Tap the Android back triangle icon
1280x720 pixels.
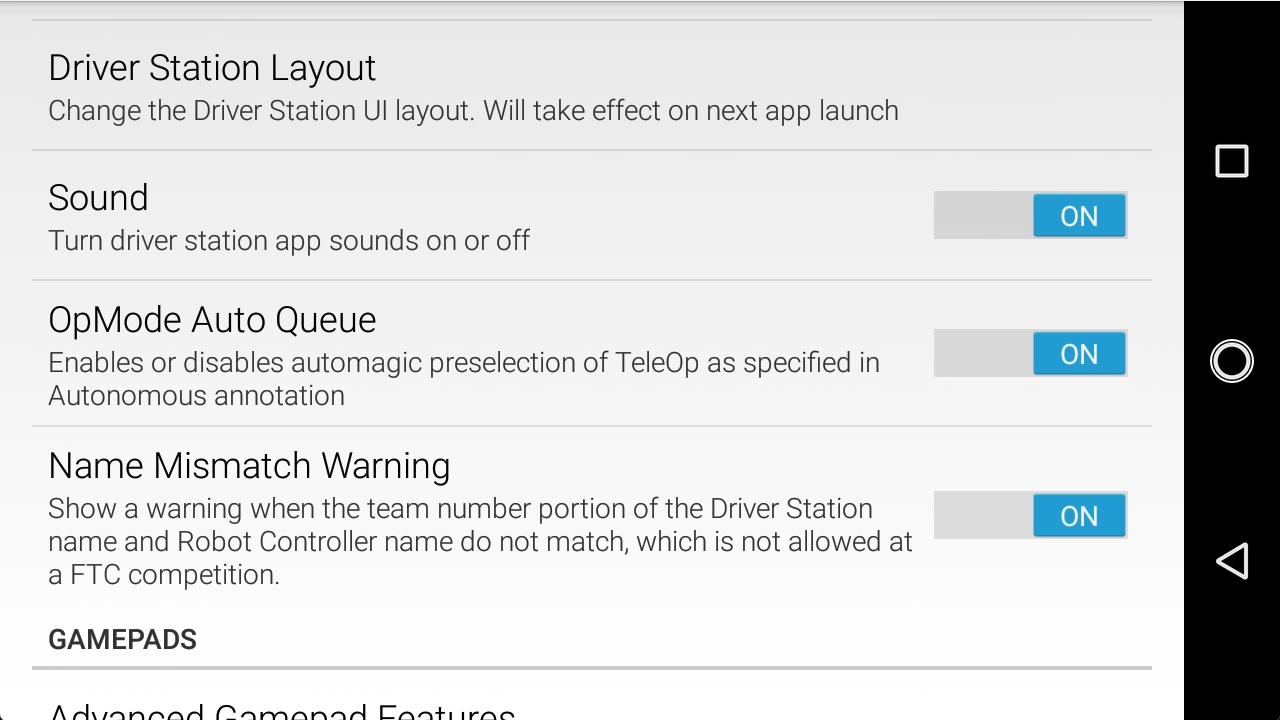[1231, 561]
